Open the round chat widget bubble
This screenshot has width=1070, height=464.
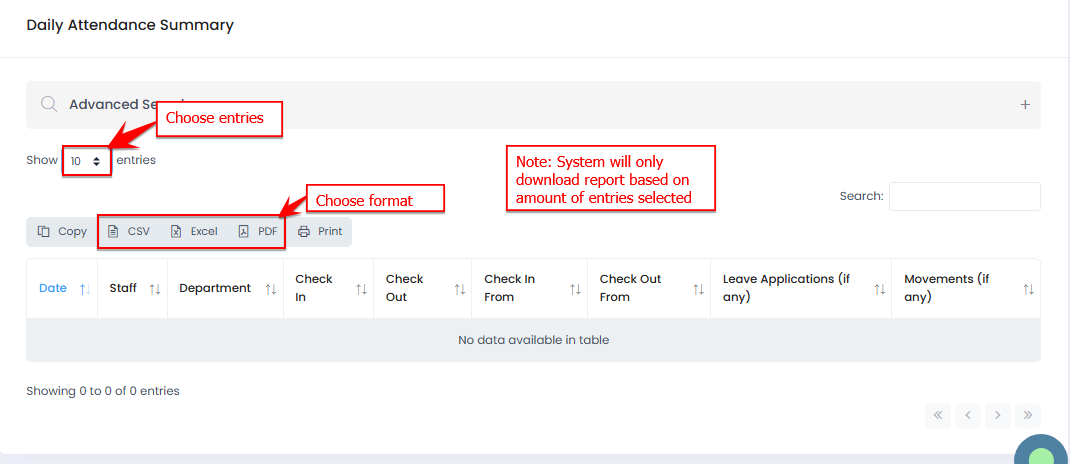coord(1041,450)
